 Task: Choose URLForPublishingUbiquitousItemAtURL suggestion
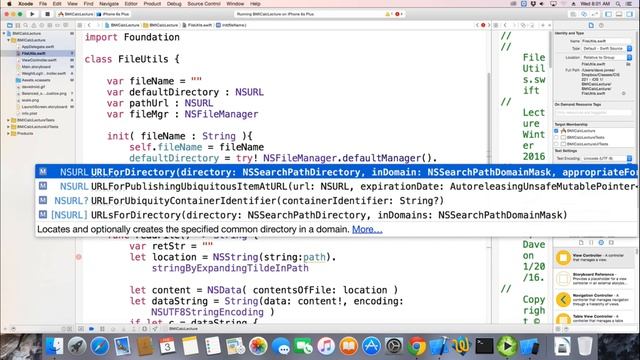click(x=336, y=186)
